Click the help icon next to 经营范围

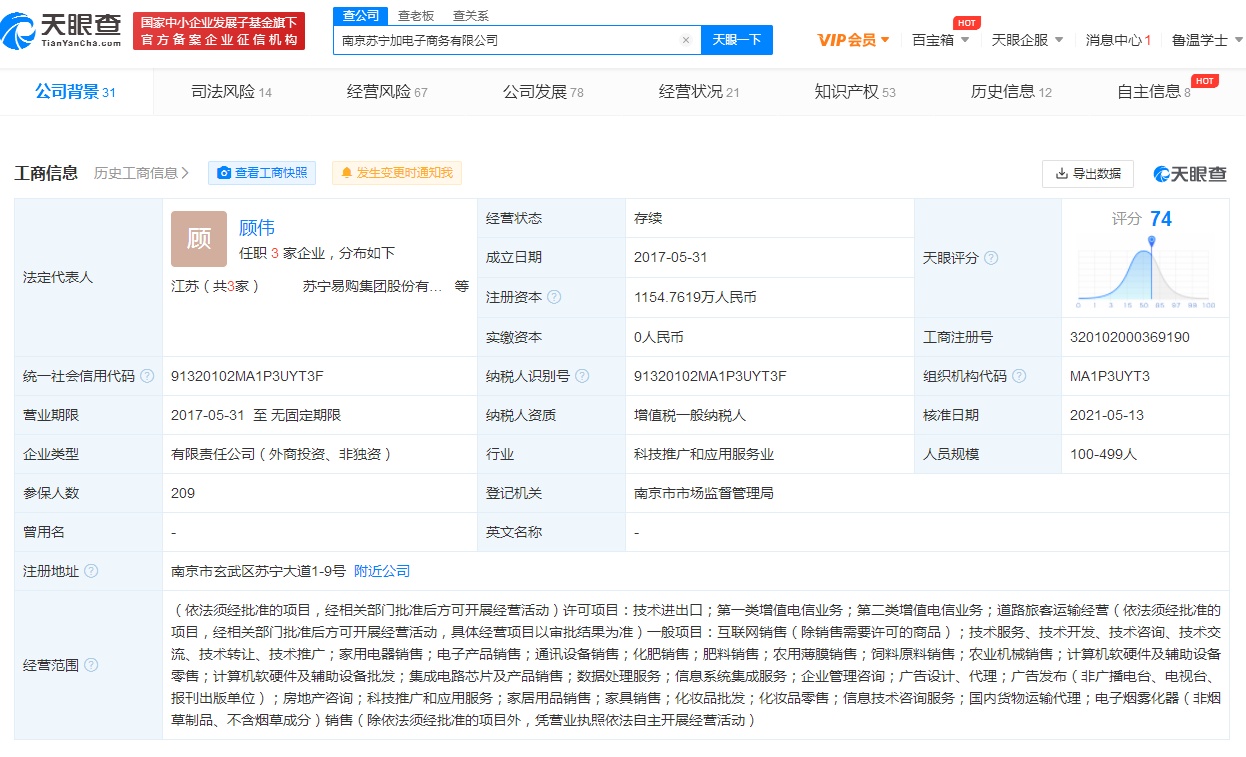pyautogui.click(x=91, y=665)
